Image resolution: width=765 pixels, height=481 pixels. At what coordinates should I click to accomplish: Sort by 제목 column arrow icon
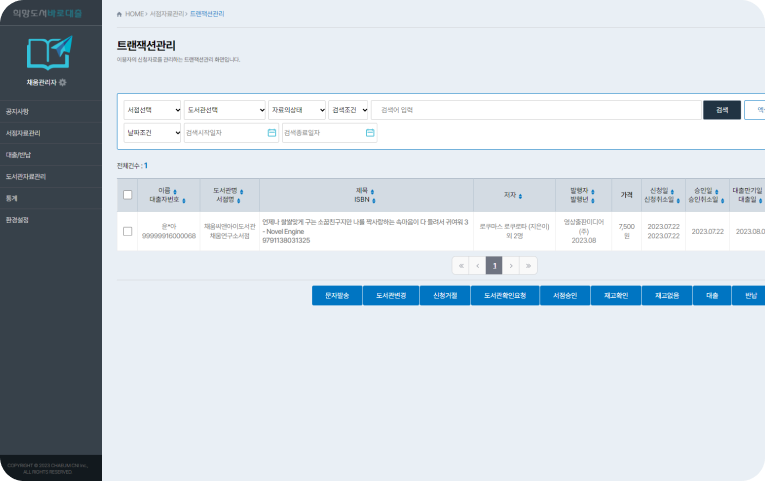[x=371, y=189]
